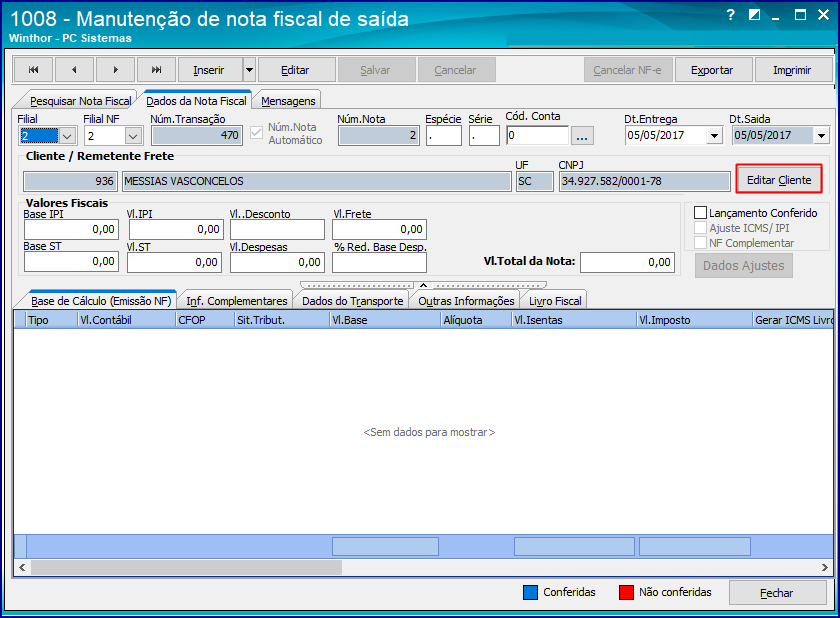Click the Cancelar button
The height and width of the screenshot is (618, 840).
click(455, 70)
